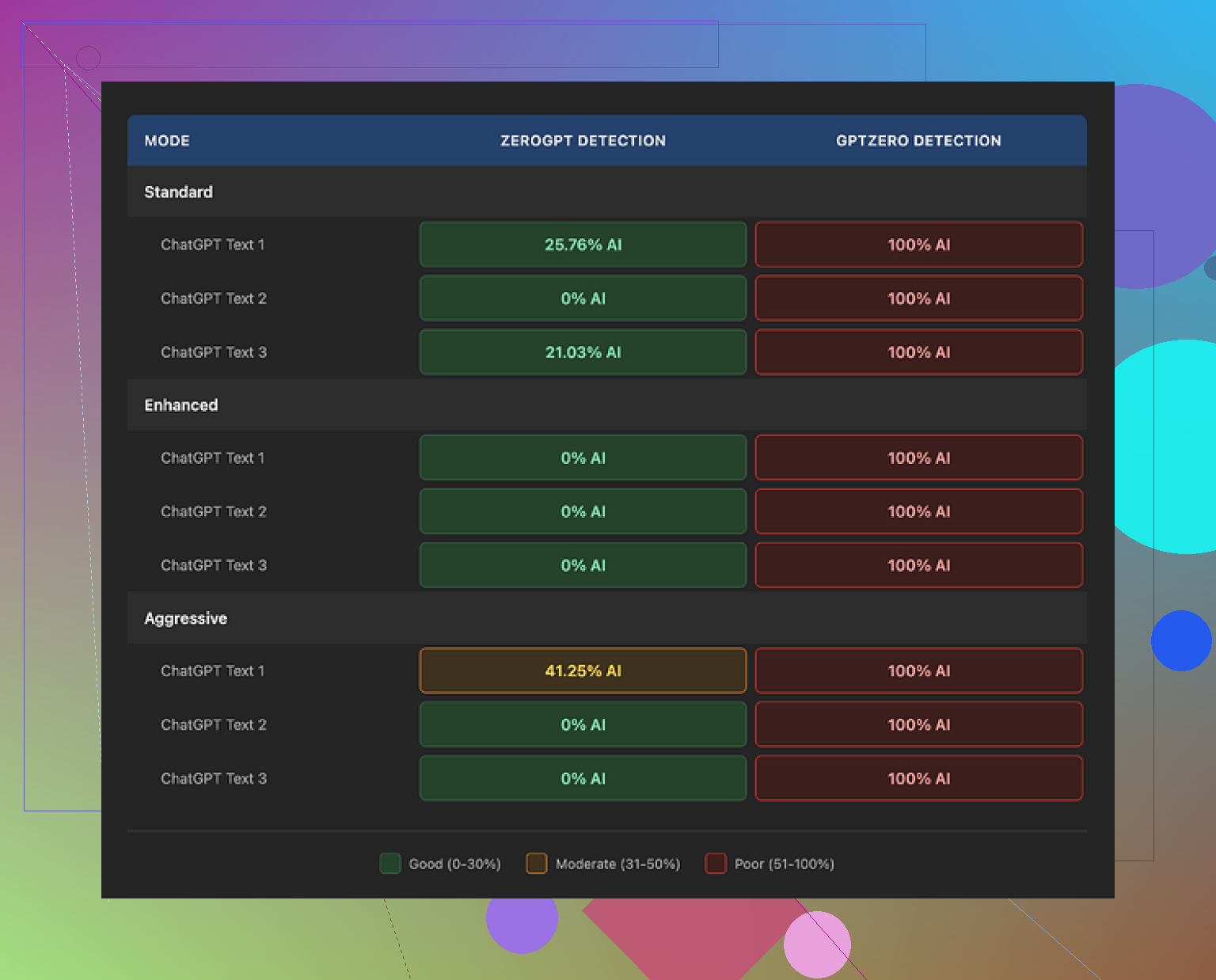
Task: Select ChatGPT Text 2 under Enhanced
Action: tap(214, 511)
